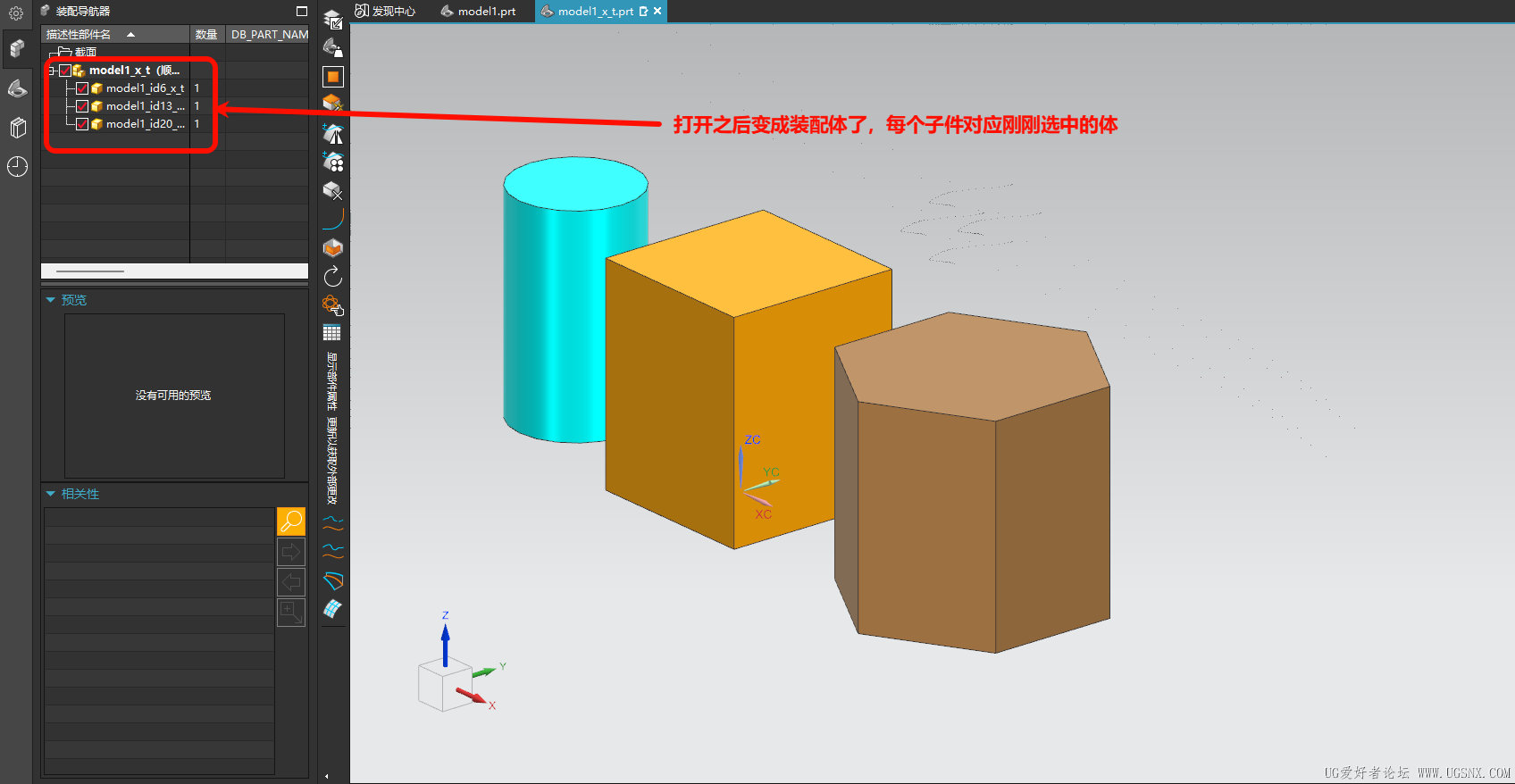
Task: Expand the toolbar via bottom small arrow
Action: (327, 776)
